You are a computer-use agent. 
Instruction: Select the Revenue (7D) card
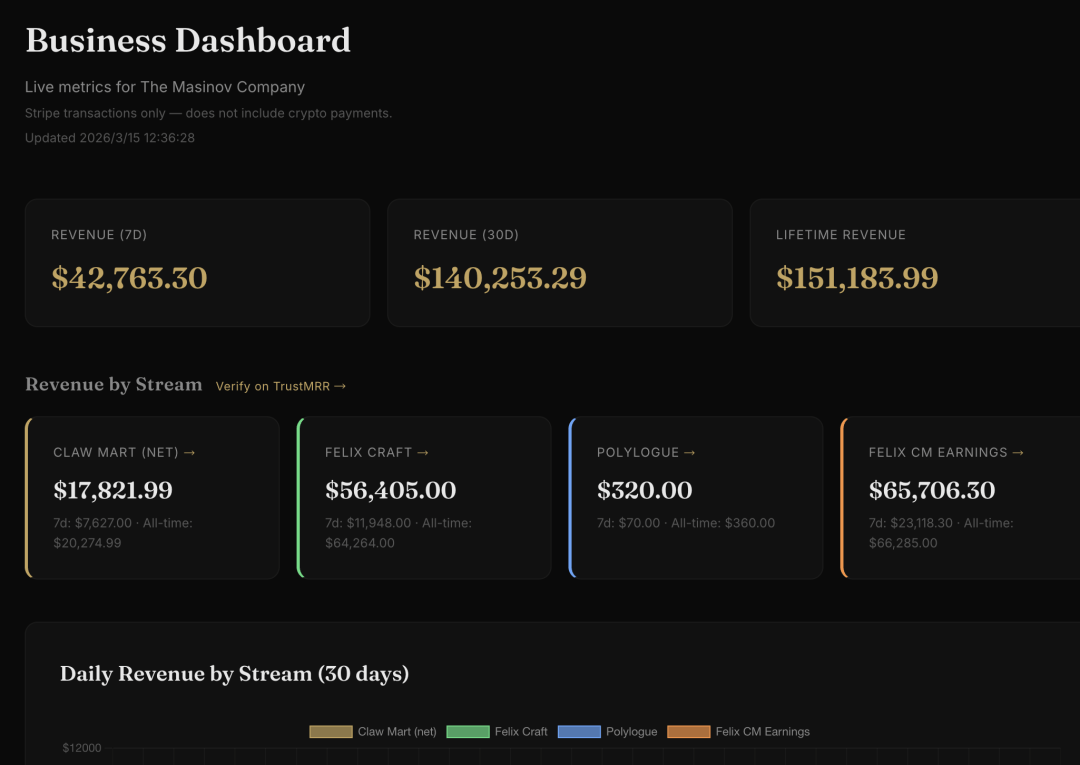point(197,262)
